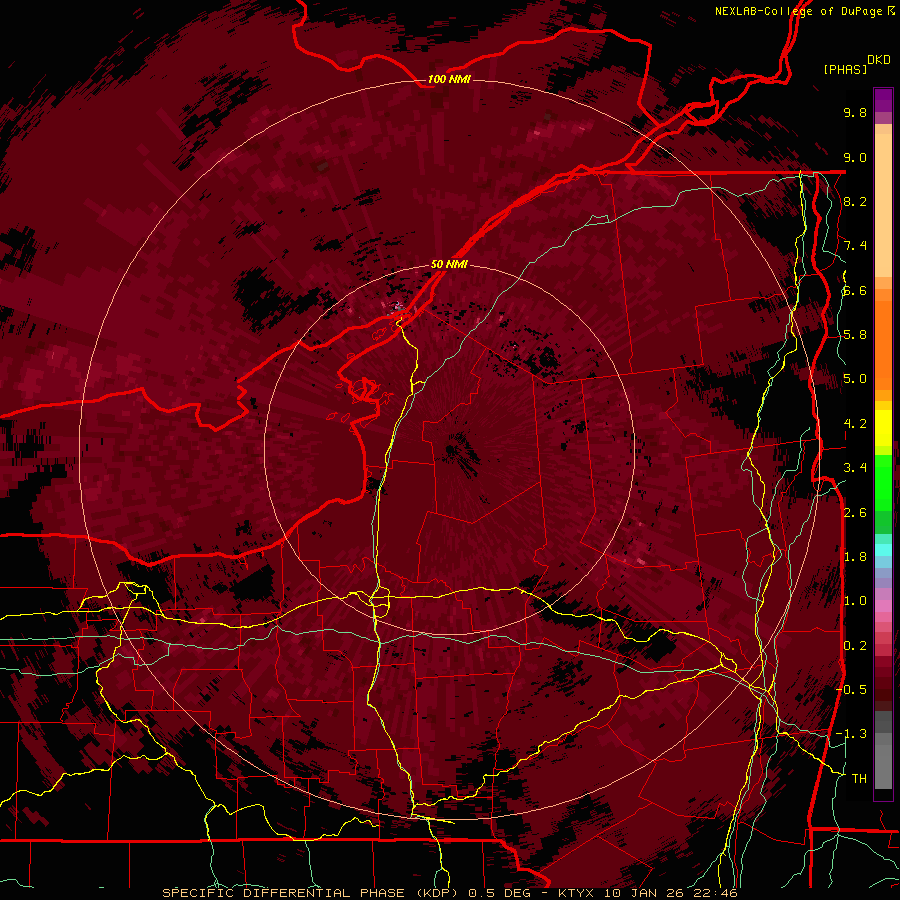
Task: Pick the yellow swatch on the color scale
Action: [883, 428]
